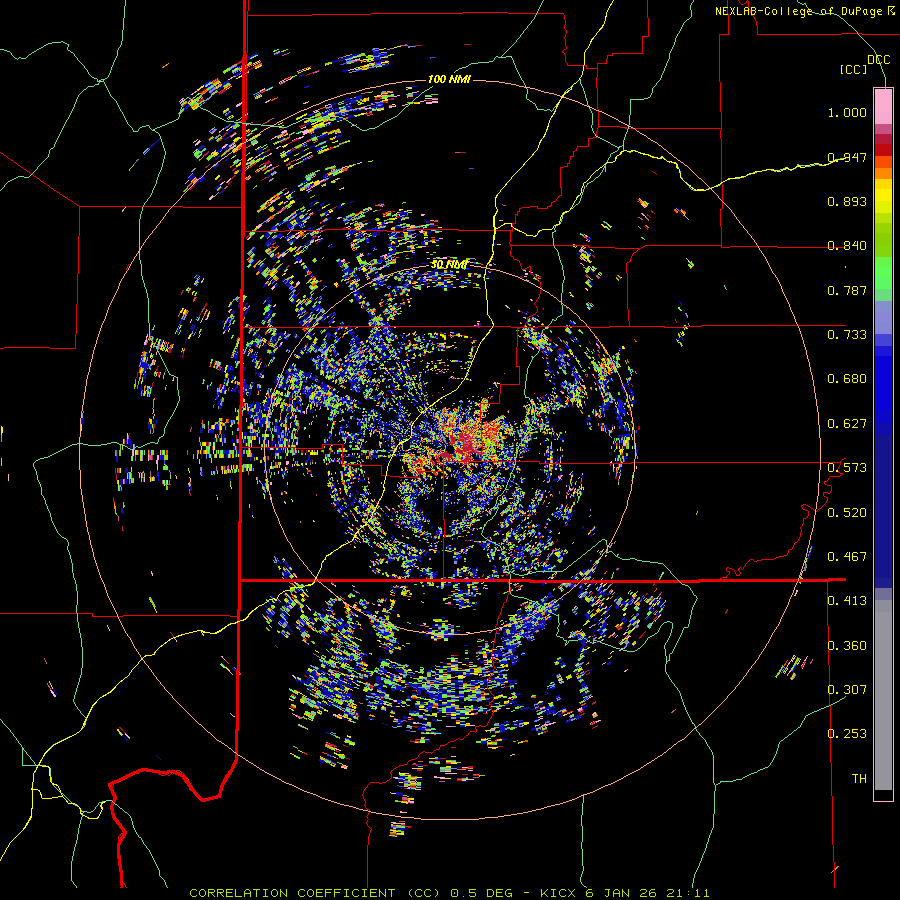Click the 0.733 color scale value
The image size is (900, 900).
click(847, 335)
